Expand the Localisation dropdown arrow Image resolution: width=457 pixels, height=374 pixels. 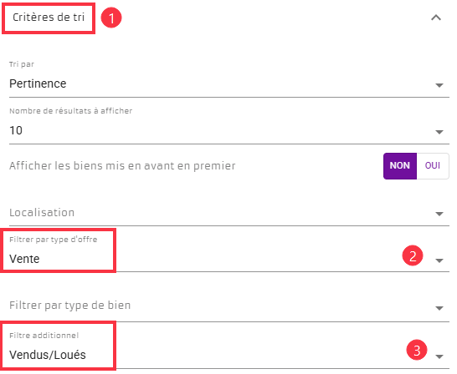(439, 214)
